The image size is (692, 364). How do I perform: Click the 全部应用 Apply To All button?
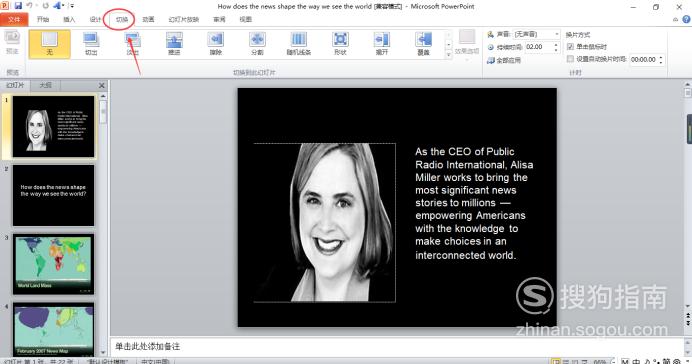point(504,60)
